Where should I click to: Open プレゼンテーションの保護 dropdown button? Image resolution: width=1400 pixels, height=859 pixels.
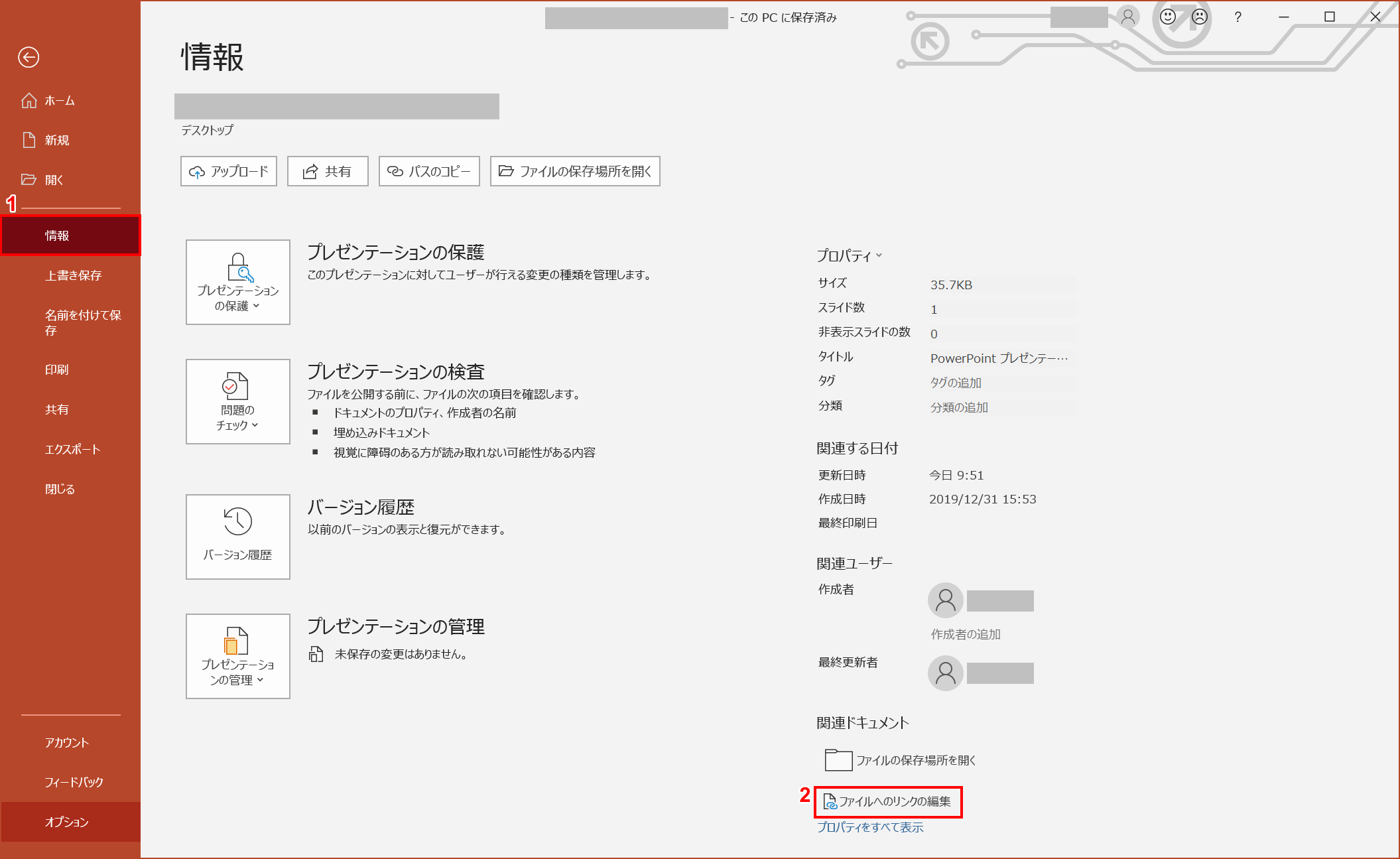[x=238, y=282]
